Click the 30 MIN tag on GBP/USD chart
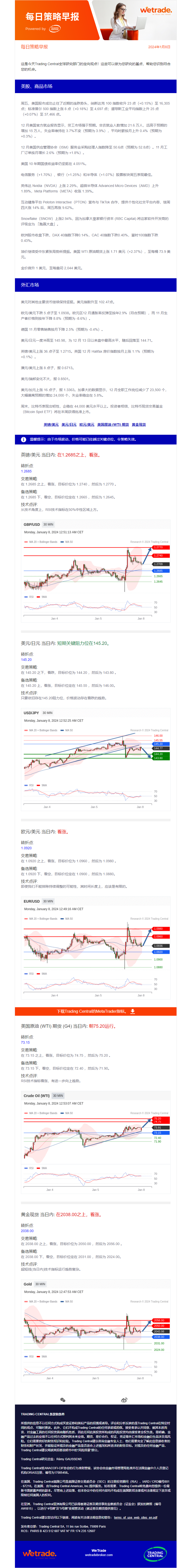The height and width of the screenshot is (1568, 191). click(x=48, y=524)
